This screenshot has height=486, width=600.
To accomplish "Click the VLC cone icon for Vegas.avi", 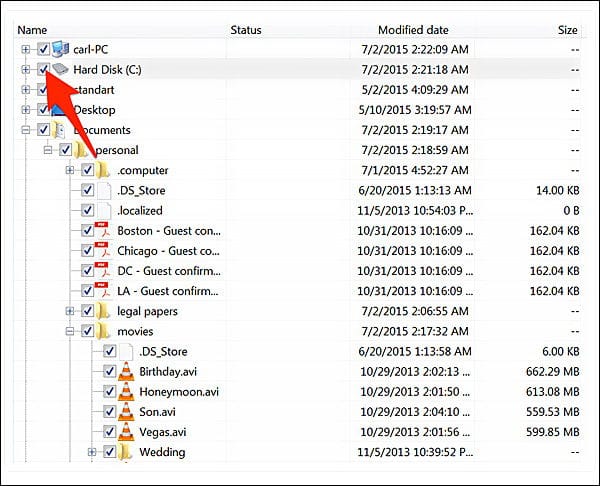I will (x=126, y=432).
